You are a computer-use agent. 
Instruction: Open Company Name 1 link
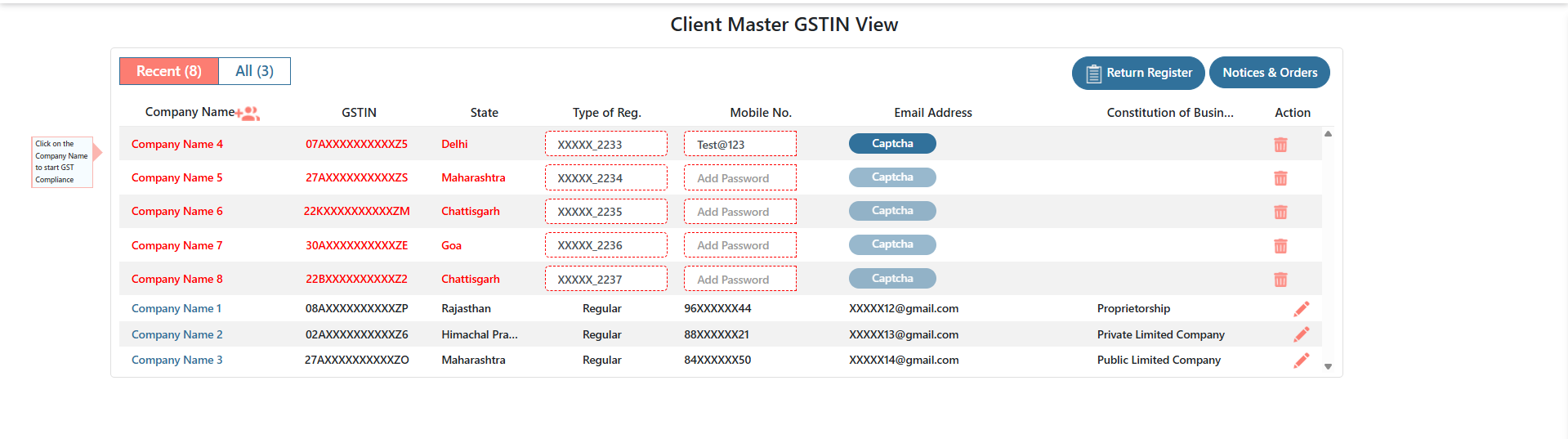(176, 309)
